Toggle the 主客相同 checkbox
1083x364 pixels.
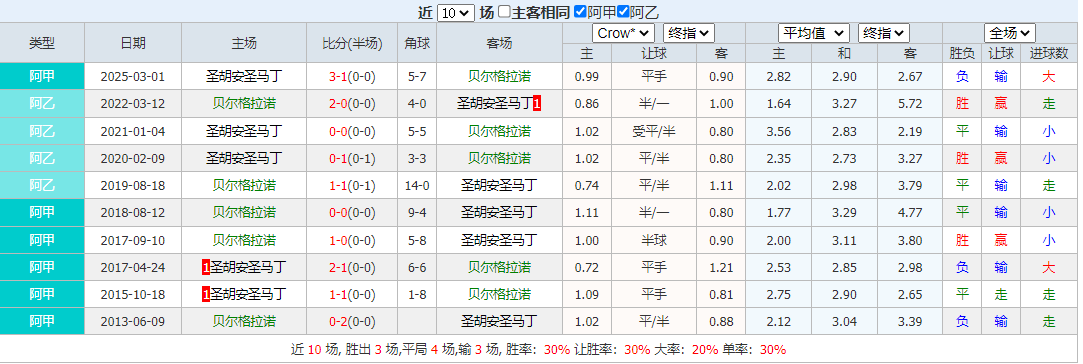[504, 12]
